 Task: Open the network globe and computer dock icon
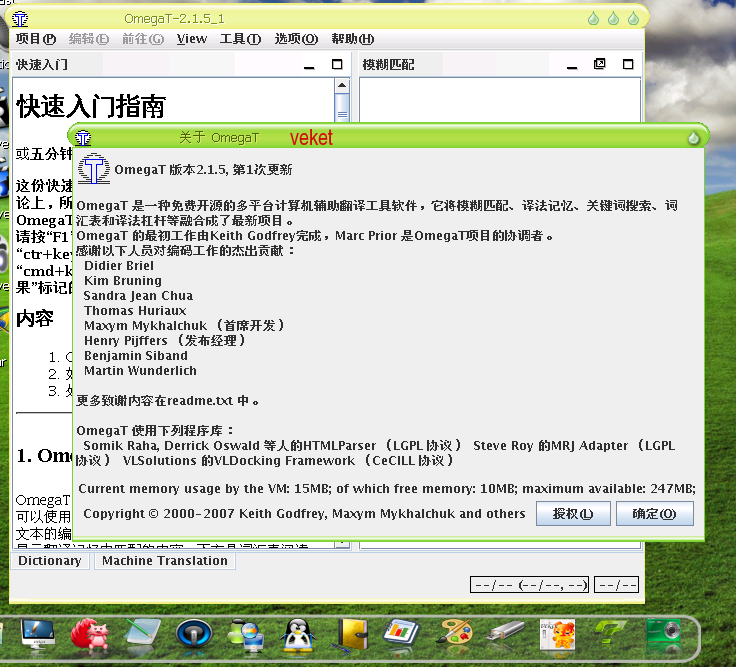(245, 635)
